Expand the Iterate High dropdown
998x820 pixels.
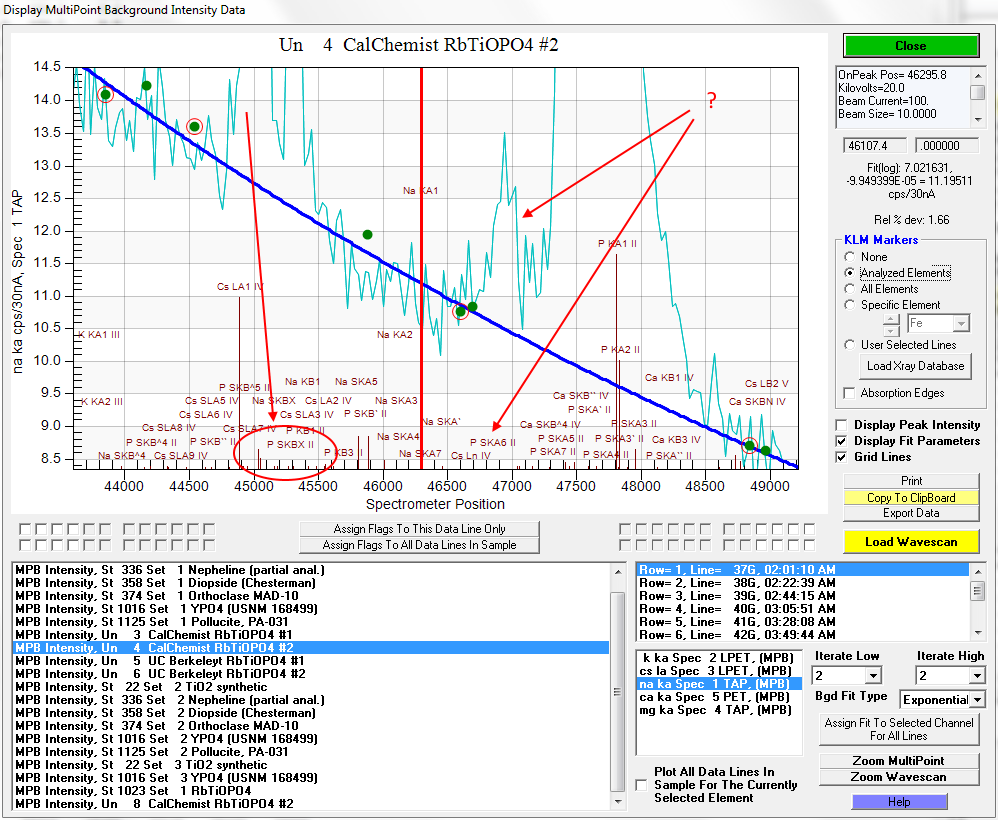[x=976, y=677]
